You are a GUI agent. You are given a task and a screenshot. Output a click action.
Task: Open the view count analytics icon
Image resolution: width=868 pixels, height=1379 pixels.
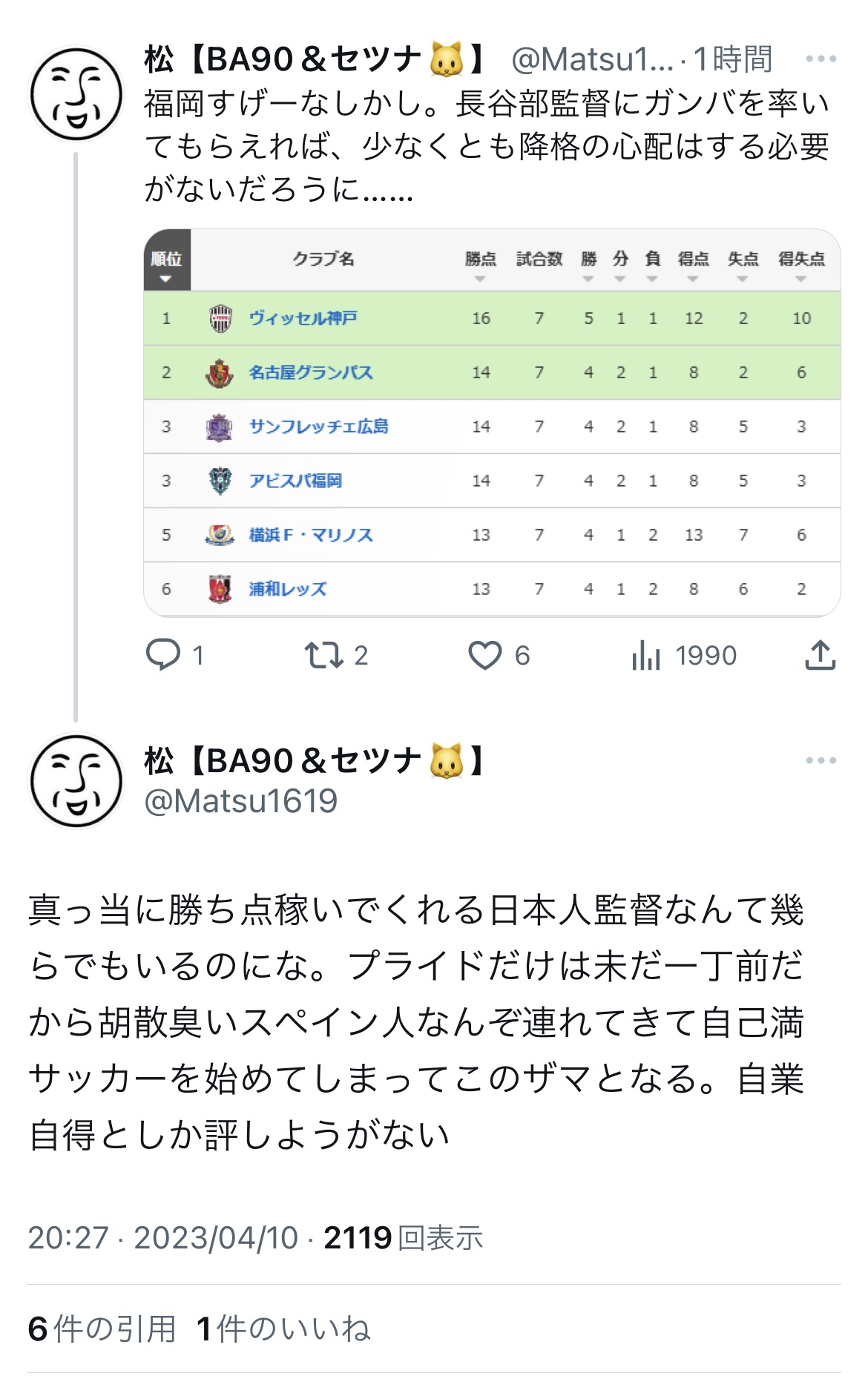[645, 655]
